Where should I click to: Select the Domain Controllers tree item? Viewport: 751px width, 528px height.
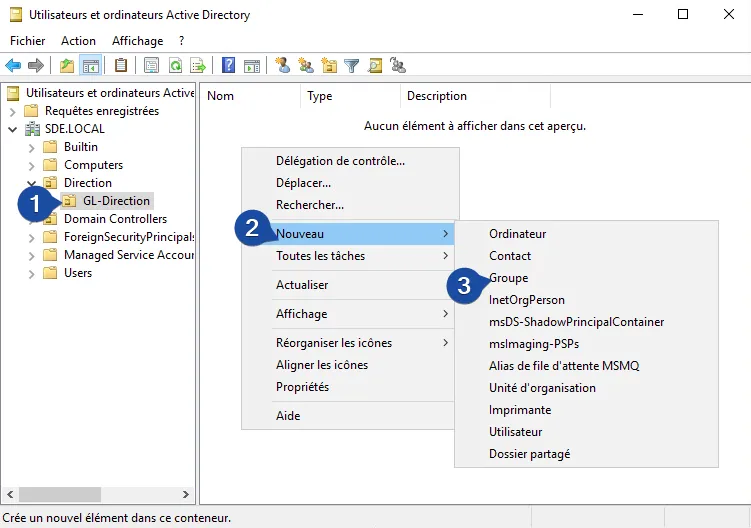[x=115, y=219]
